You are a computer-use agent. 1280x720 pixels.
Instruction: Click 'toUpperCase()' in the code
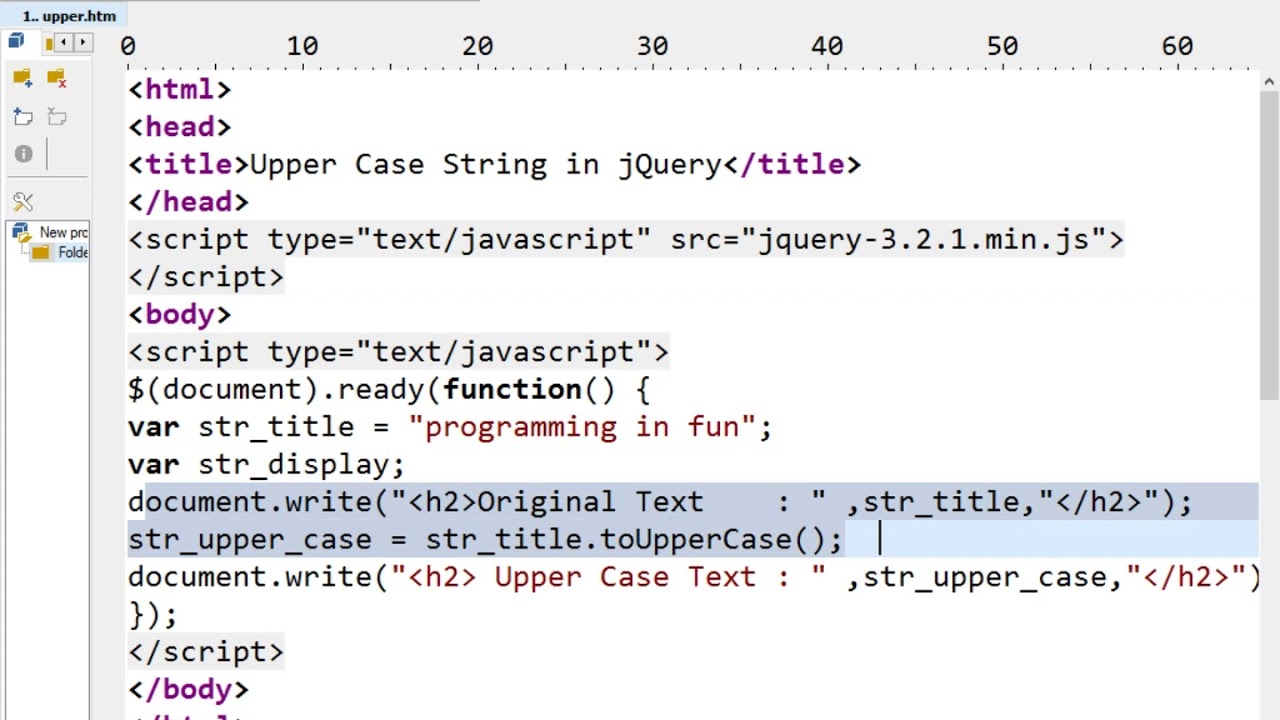(x=713, y=540)
